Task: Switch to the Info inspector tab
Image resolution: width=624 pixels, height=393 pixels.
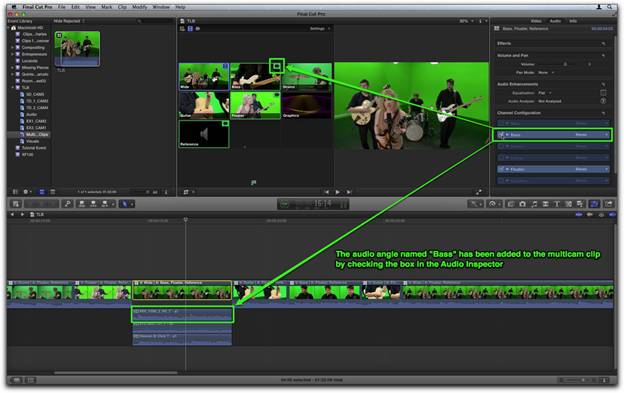Action: [573, 21]
